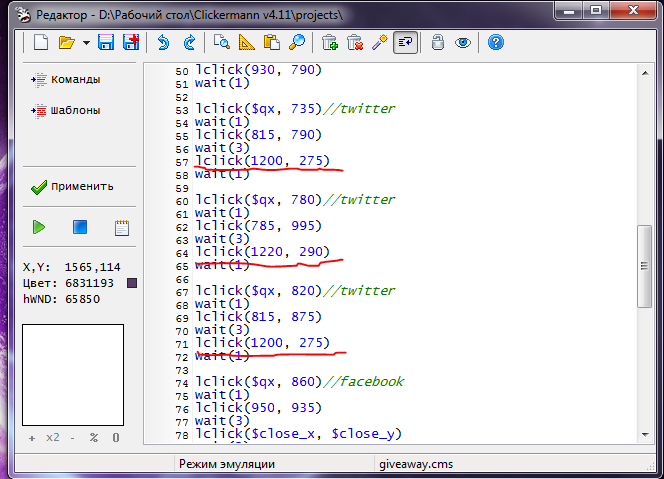664x479 pixels.
Task: Open the Шаблоны templates list
Action: point(66,111)
